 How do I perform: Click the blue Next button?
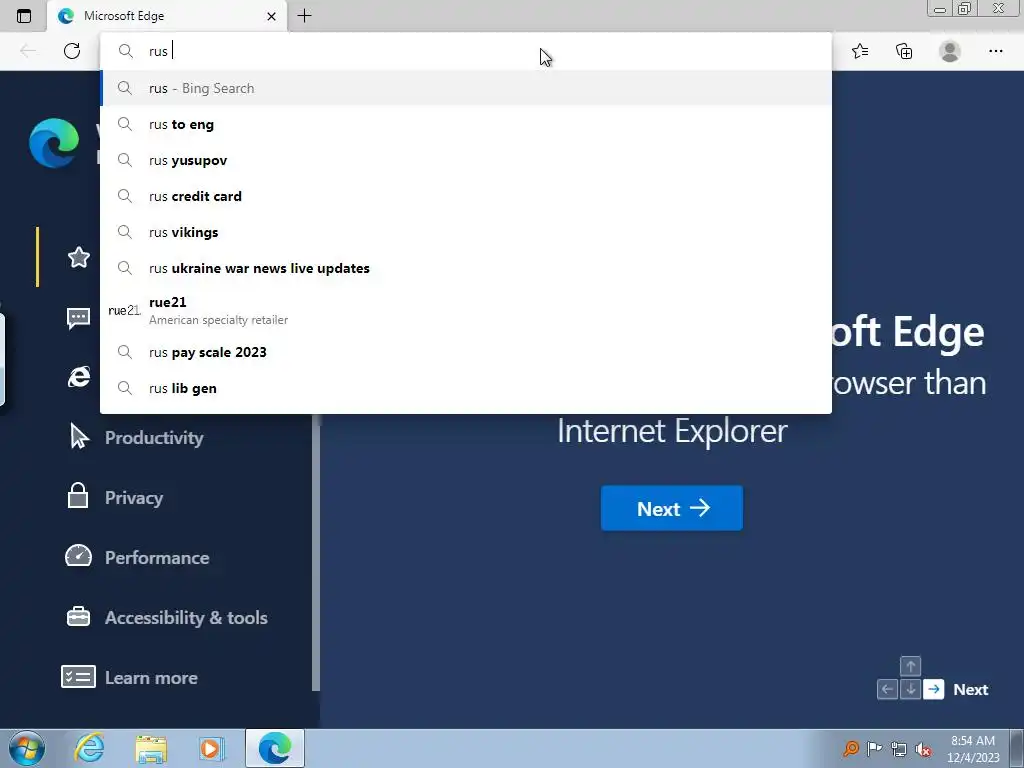click(x=671, y=508)
